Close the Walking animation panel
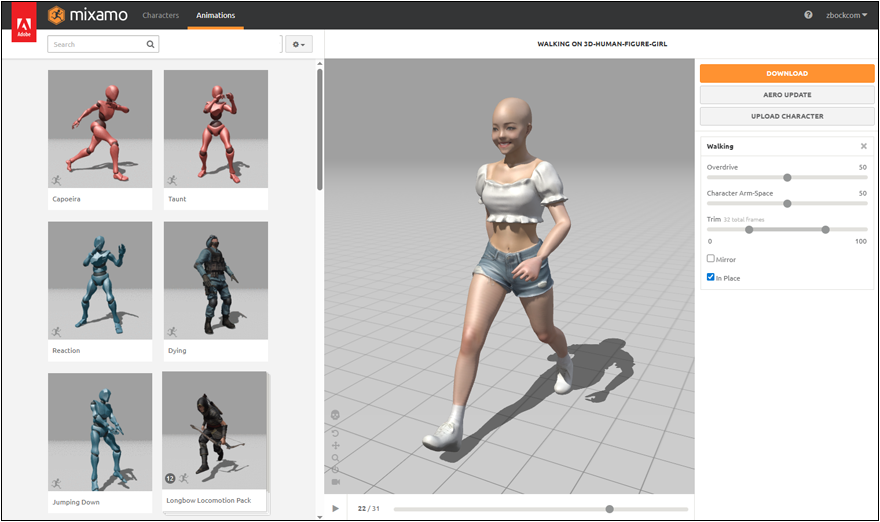Viewport: 880px width, 522px height. pyautogui.click(x=863, y=146)
